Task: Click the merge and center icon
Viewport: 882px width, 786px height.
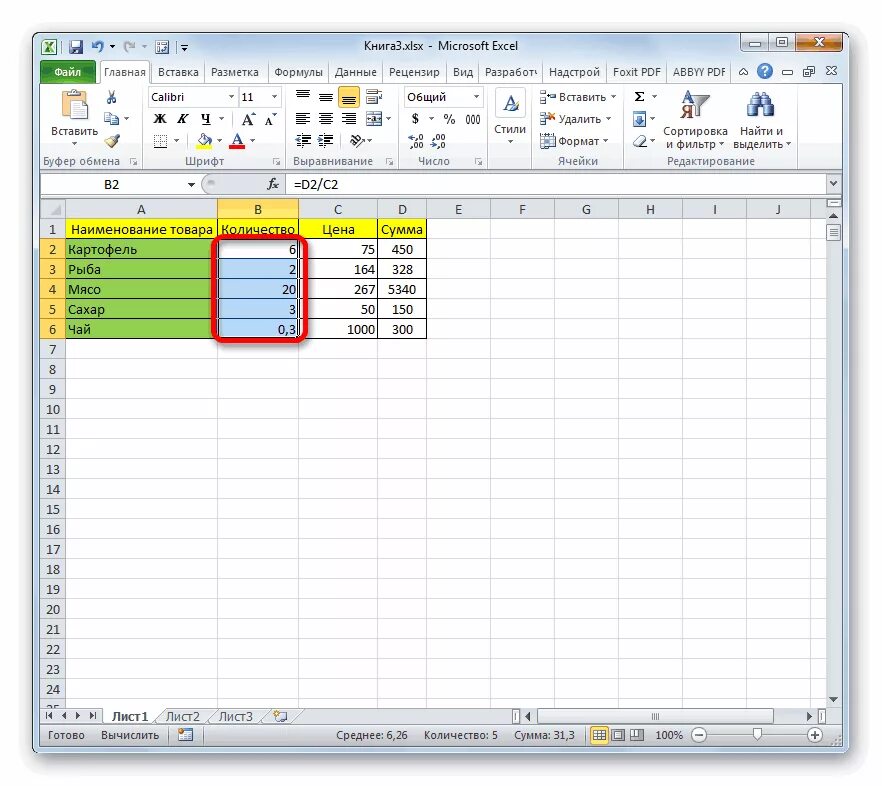Action: [x=374, y=119]
